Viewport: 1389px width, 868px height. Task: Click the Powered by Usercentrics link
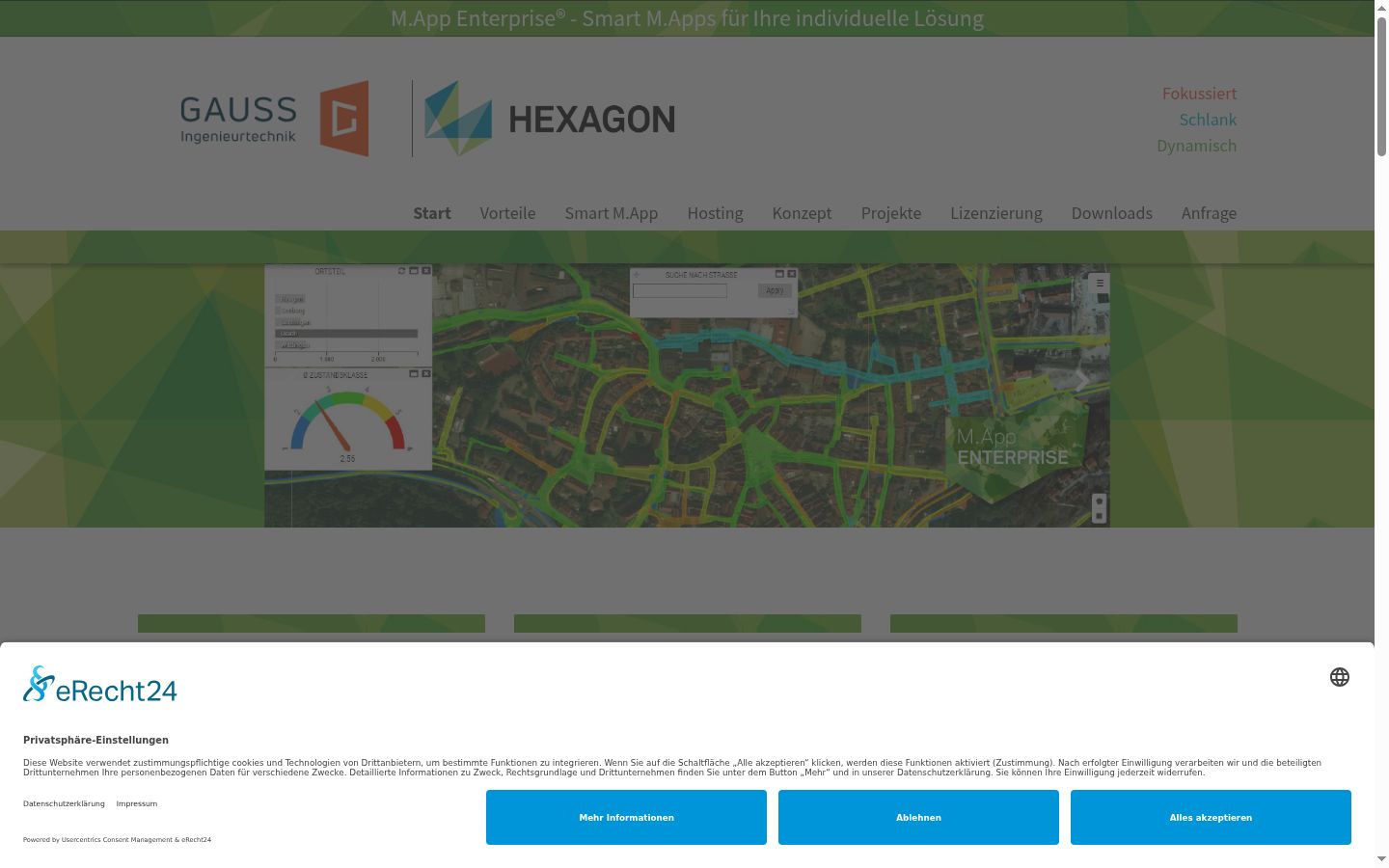click(117, 840)
